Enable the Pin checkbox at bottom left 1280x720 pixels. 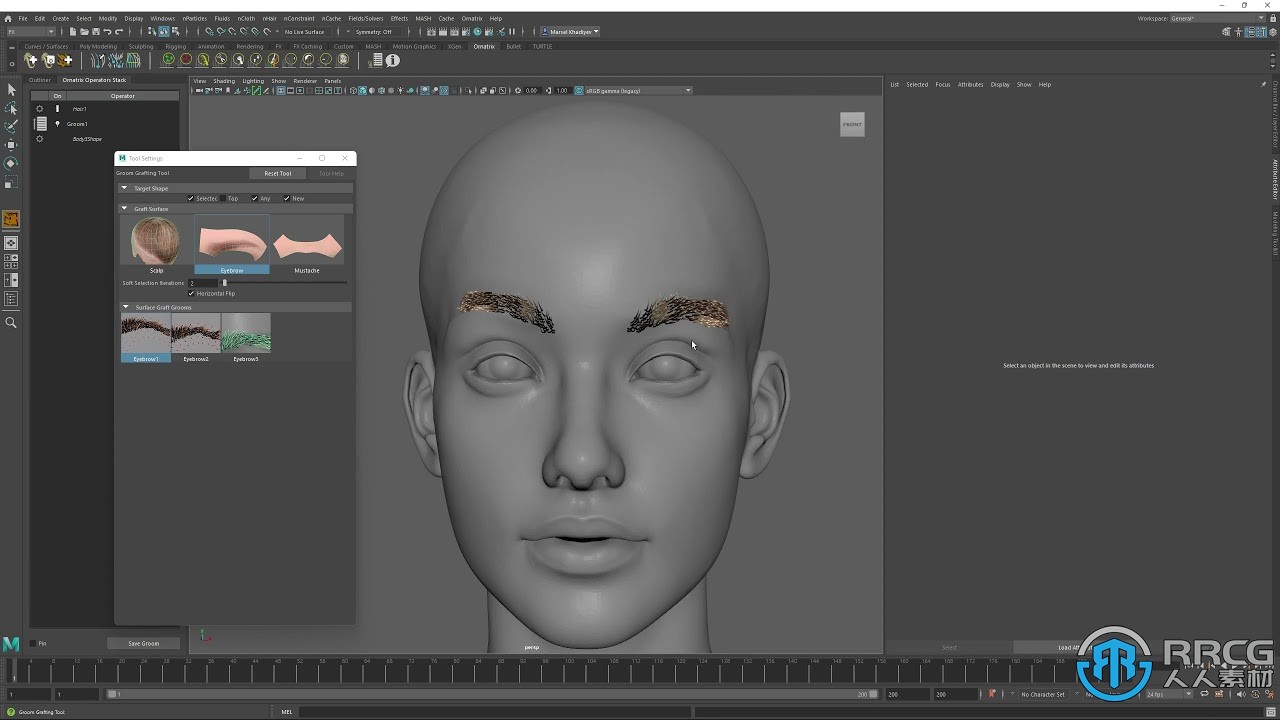point(33,643)
